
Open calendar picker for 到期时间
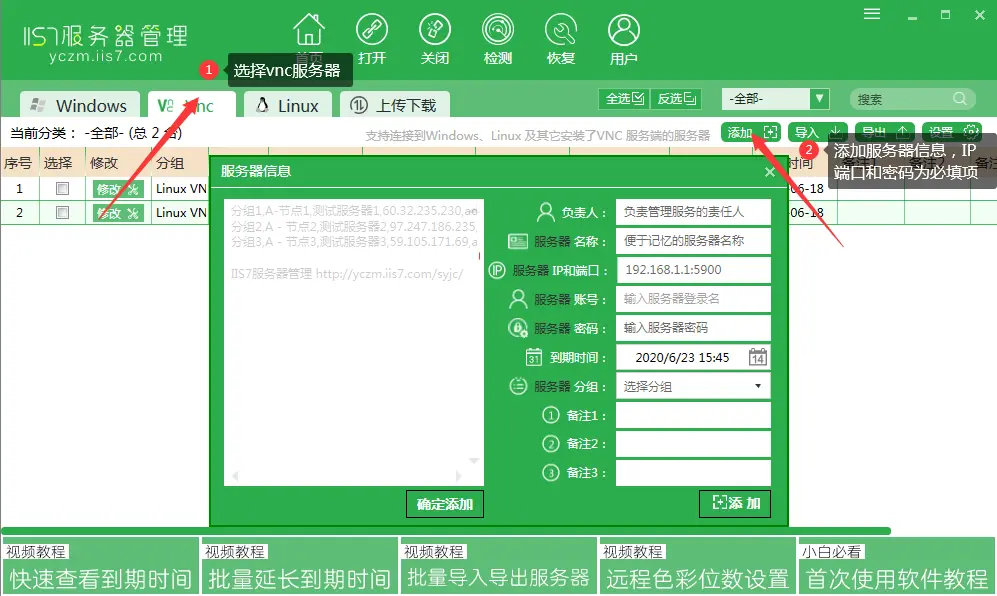[x=757, y=357]
